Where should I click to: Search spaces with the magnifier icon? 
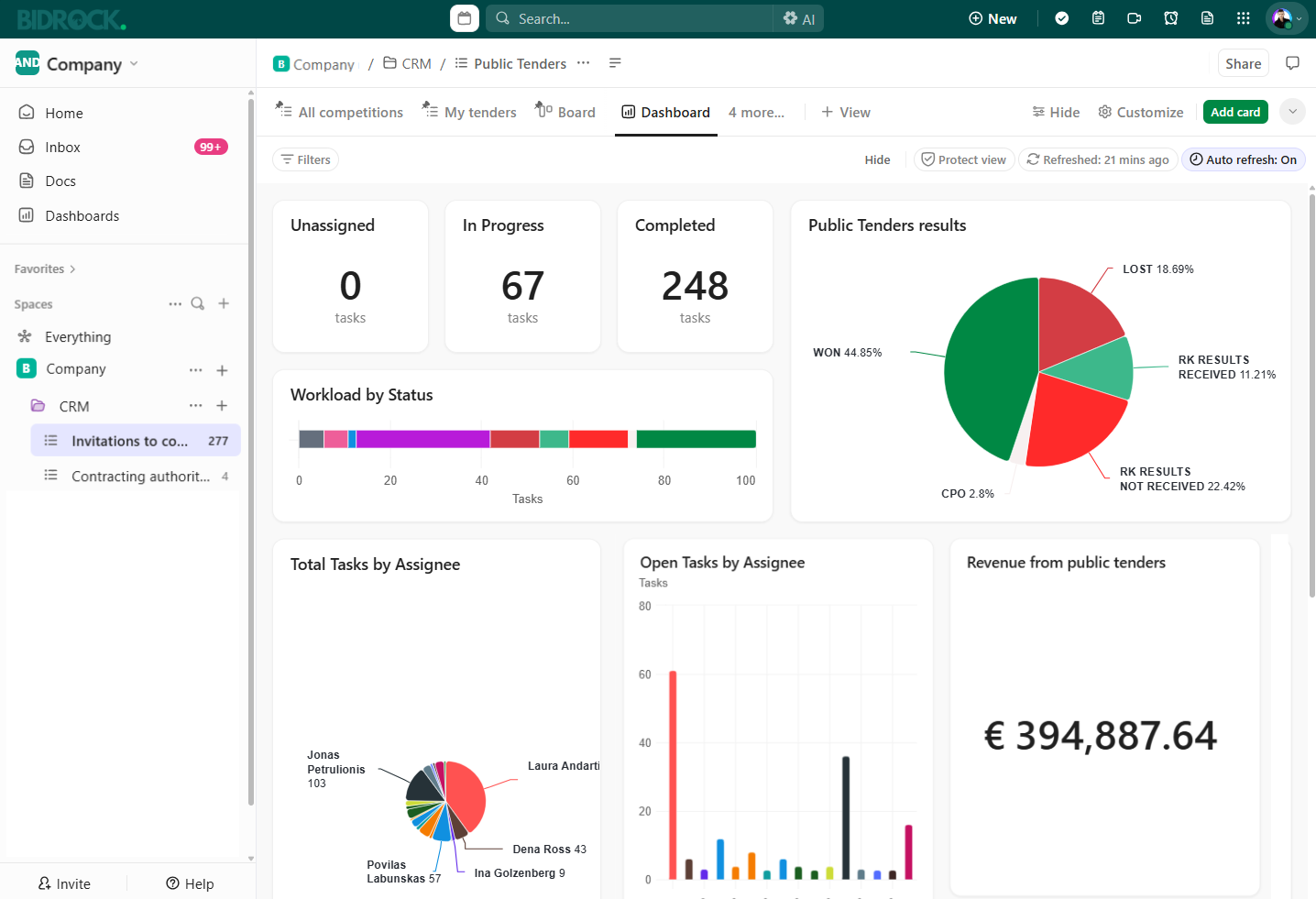point(198,303)
